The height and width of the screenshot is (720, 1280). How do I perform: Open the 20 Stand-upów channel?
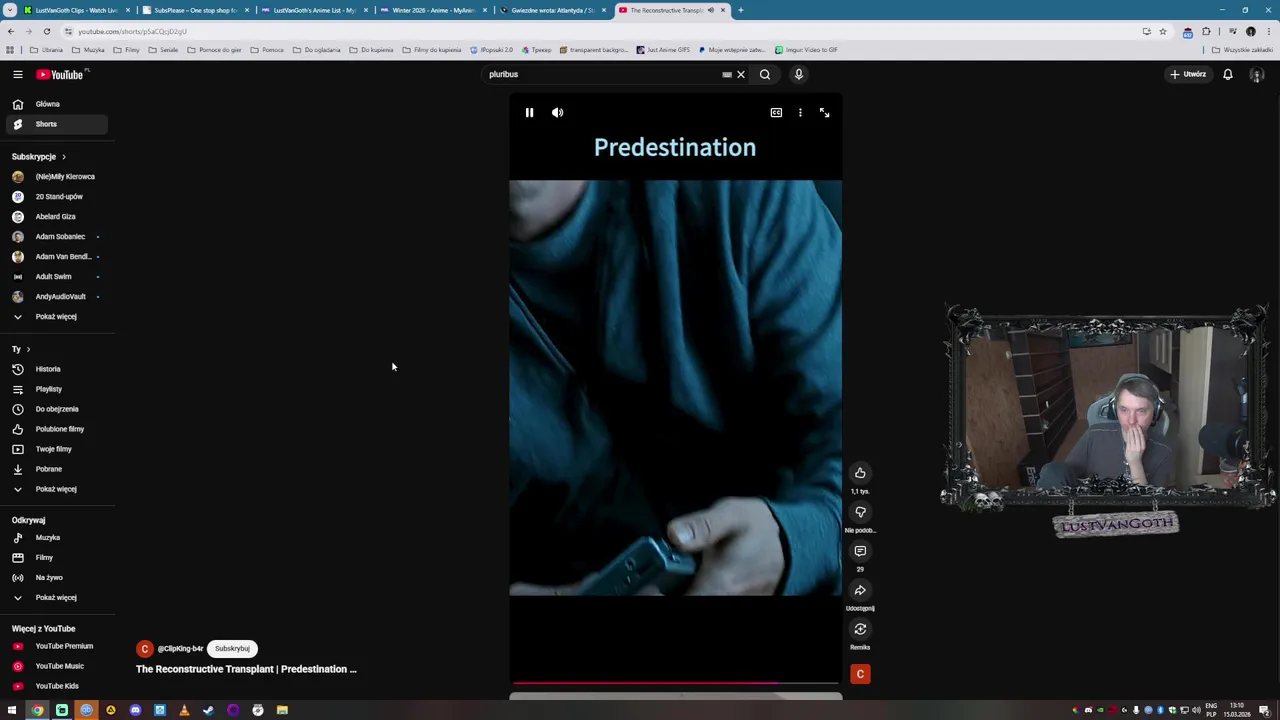tap(56, 197)
